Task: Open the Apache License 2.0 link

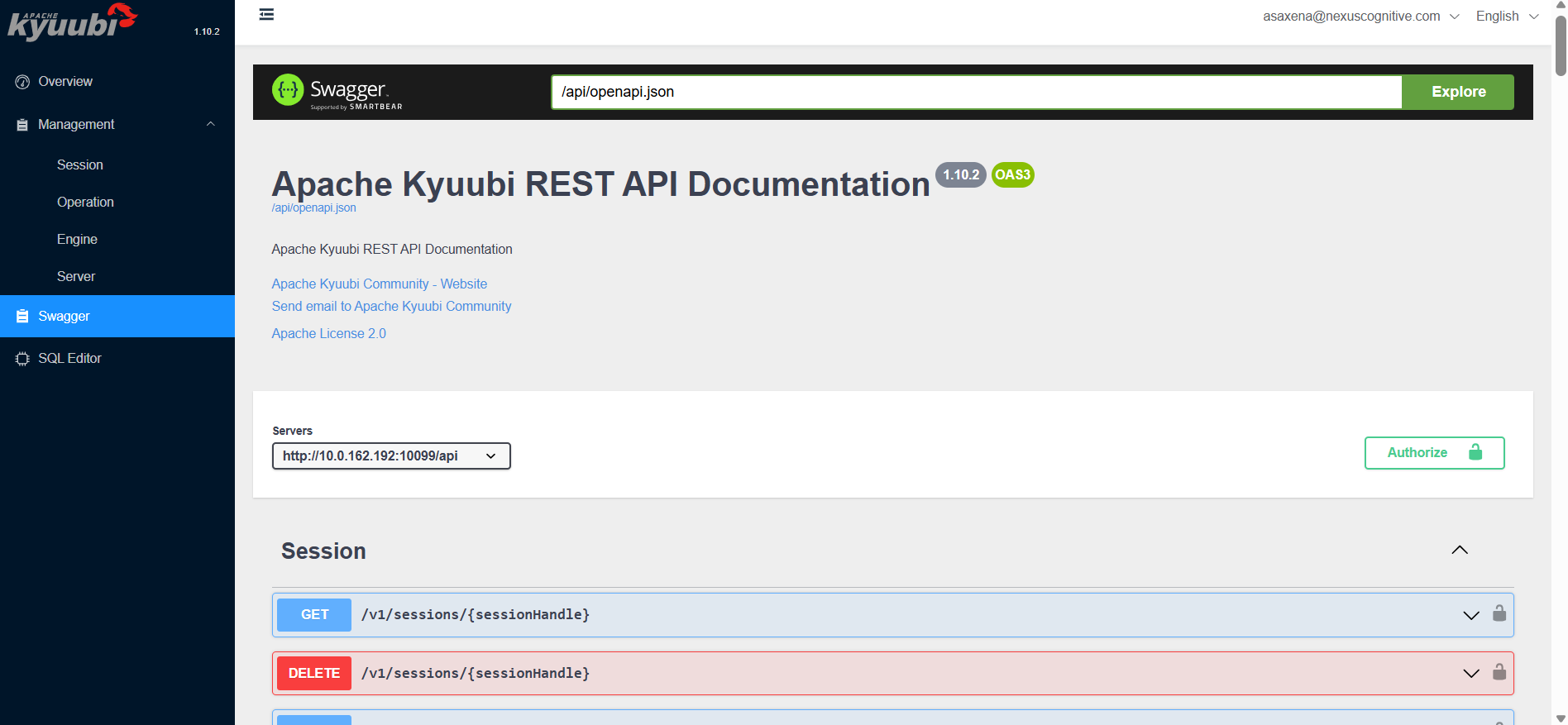Action: [x=328, y=334]
